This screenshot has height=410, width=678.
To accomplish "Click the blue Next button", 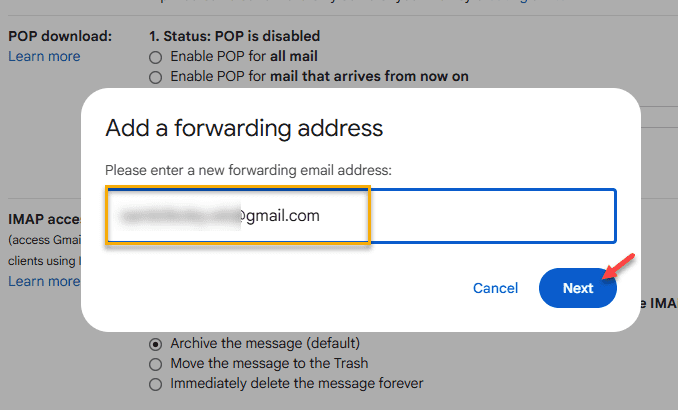I will (578, 288).
